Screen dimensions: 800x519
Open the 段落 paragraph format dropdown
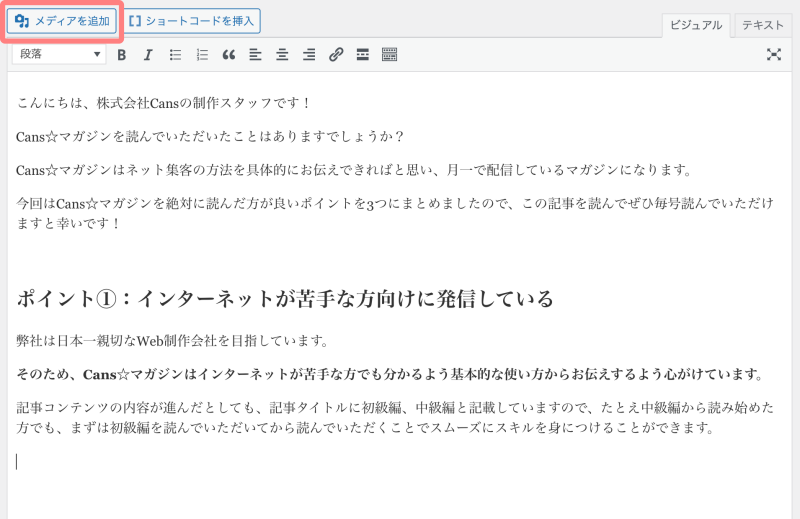coord(58,55)
